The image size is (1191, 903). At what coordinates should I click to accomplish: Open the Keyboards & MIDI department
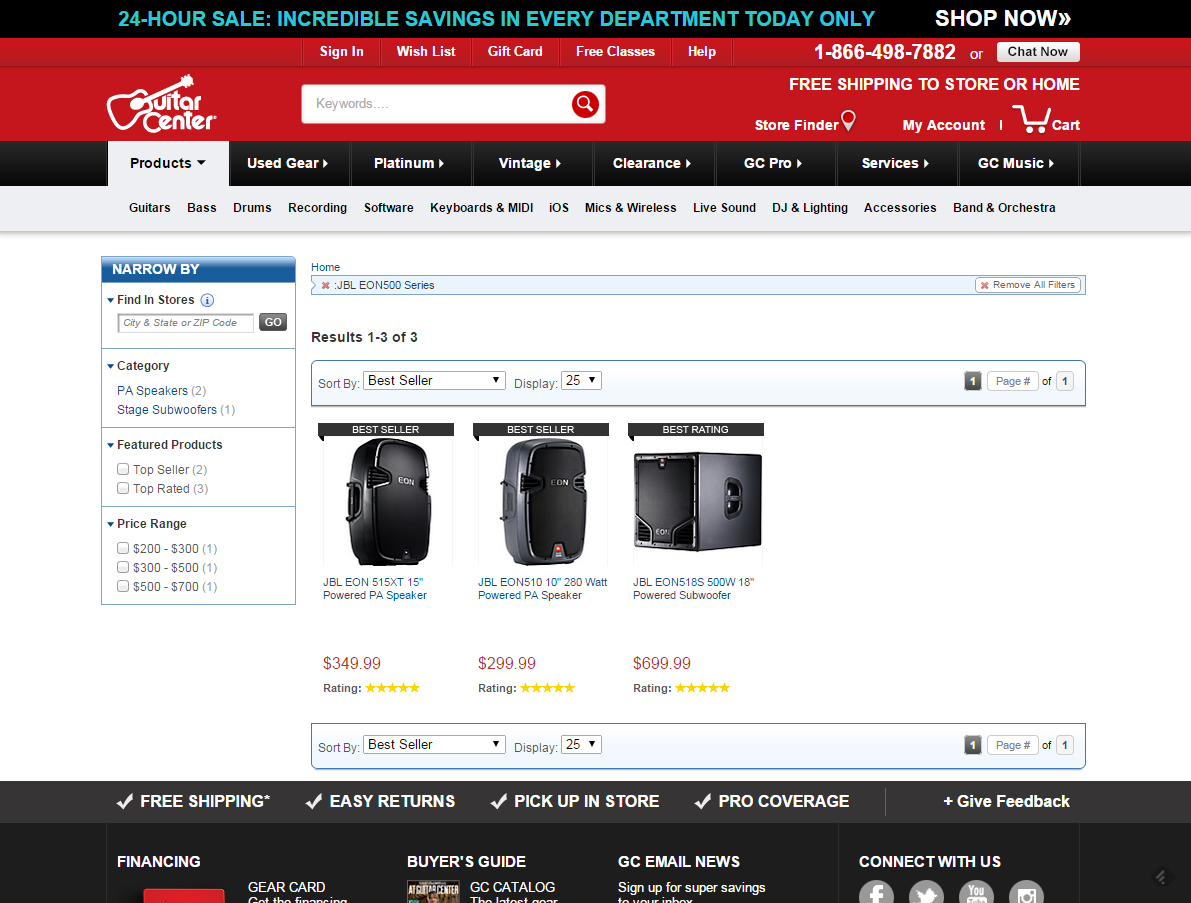point(482,207)
